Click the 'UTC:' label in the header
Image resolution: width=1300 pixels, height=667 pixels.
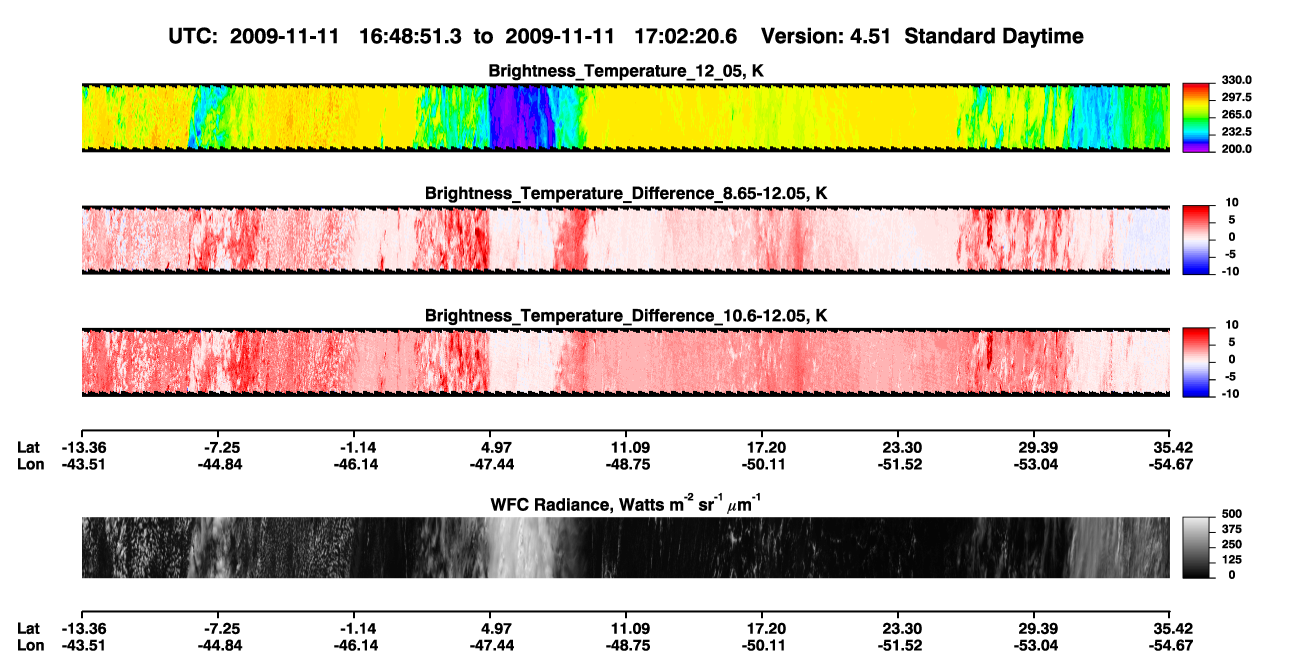pyautogui.click(x=192, y=37)
